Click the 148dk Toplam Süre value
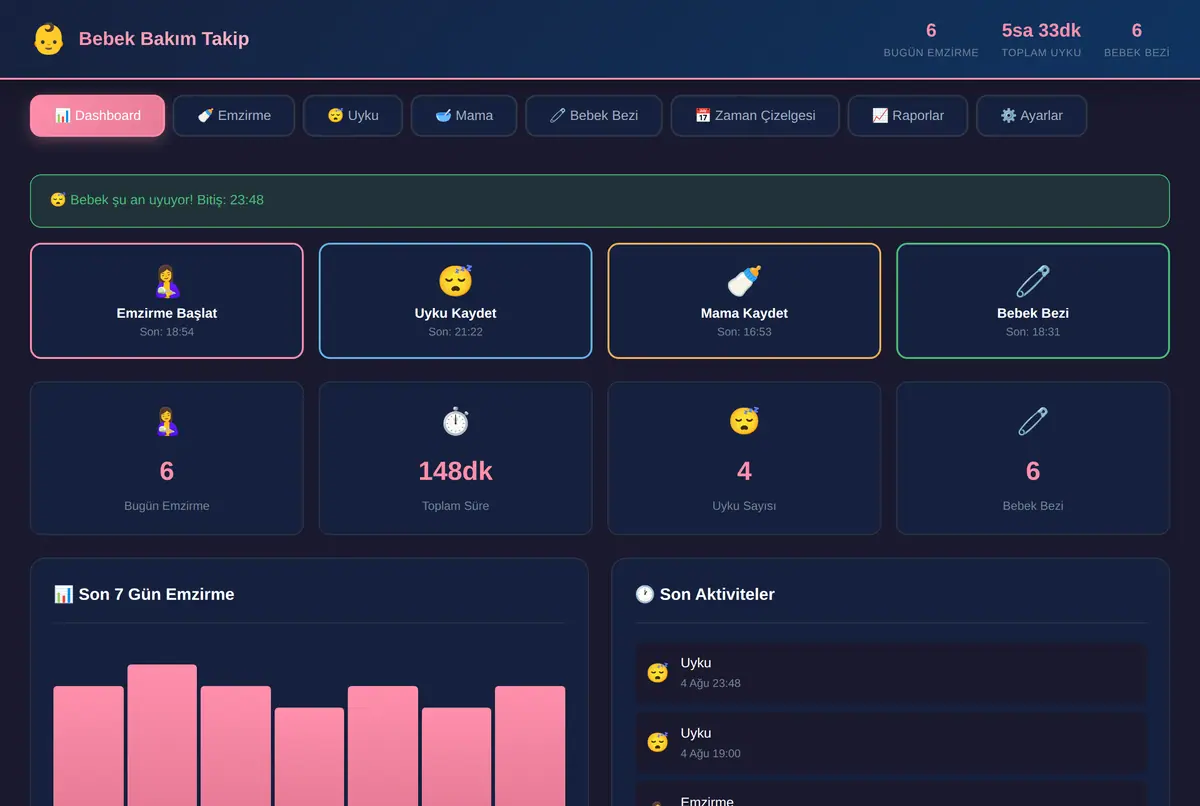Viewport: 1200px width, 806px height. (x=455, y=471)
